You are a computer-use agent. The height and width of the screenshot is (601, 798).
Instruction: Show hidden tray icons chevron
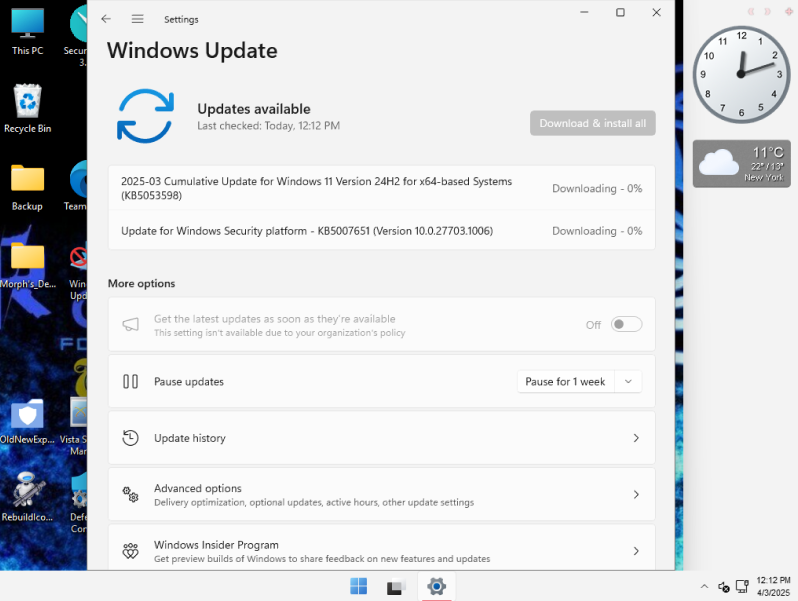click(704, 586)
